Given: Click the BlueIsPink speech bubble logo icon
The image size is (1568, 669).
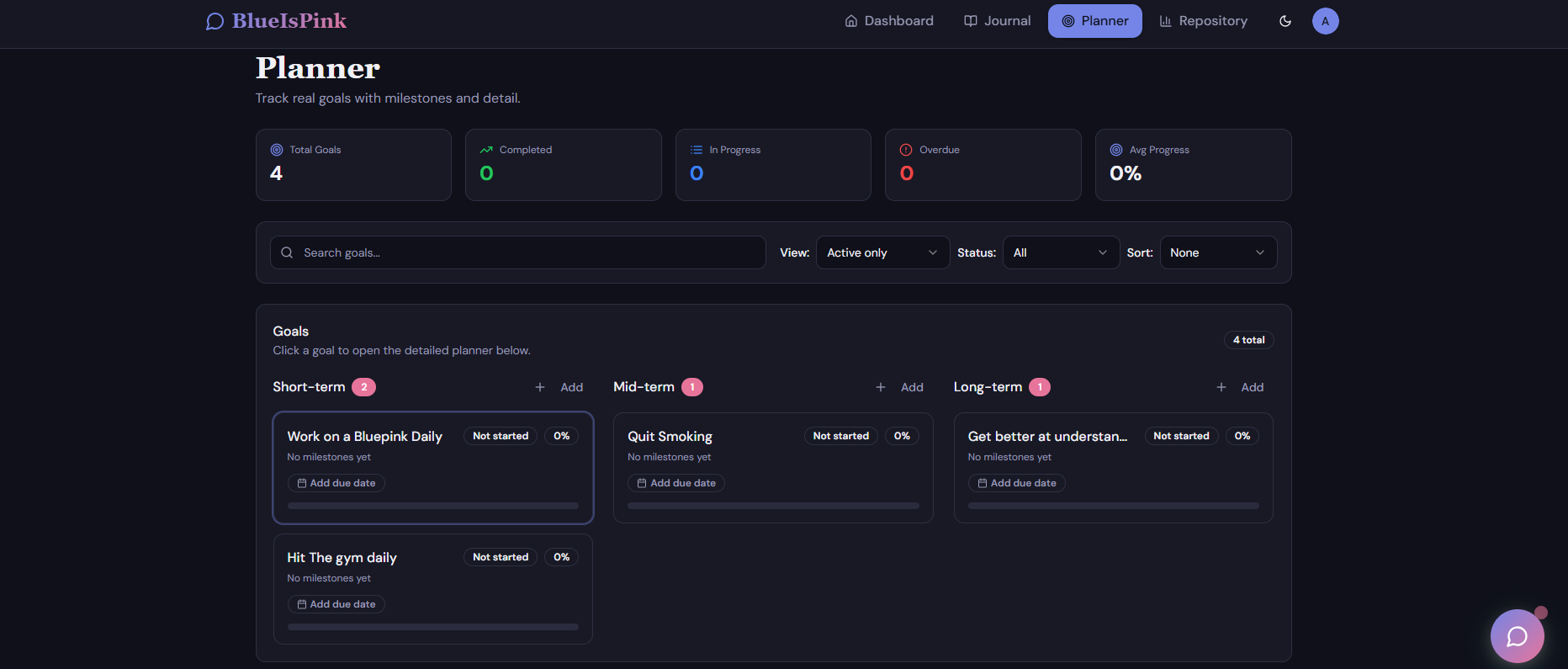Looking at the screenshot, I should click(215, 21).
